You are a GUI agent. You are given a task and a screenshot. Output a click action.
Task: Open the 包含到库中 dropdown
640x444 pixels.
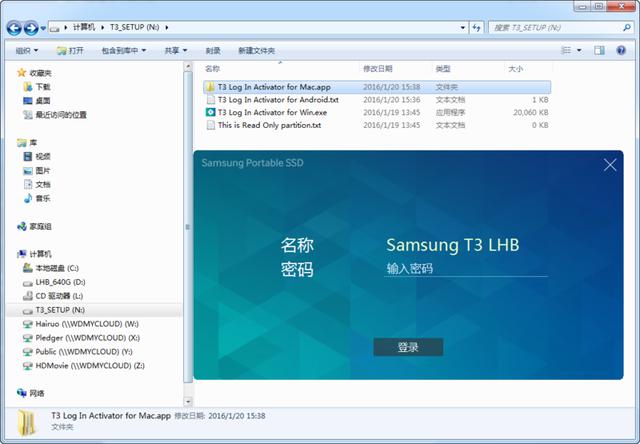123,51
